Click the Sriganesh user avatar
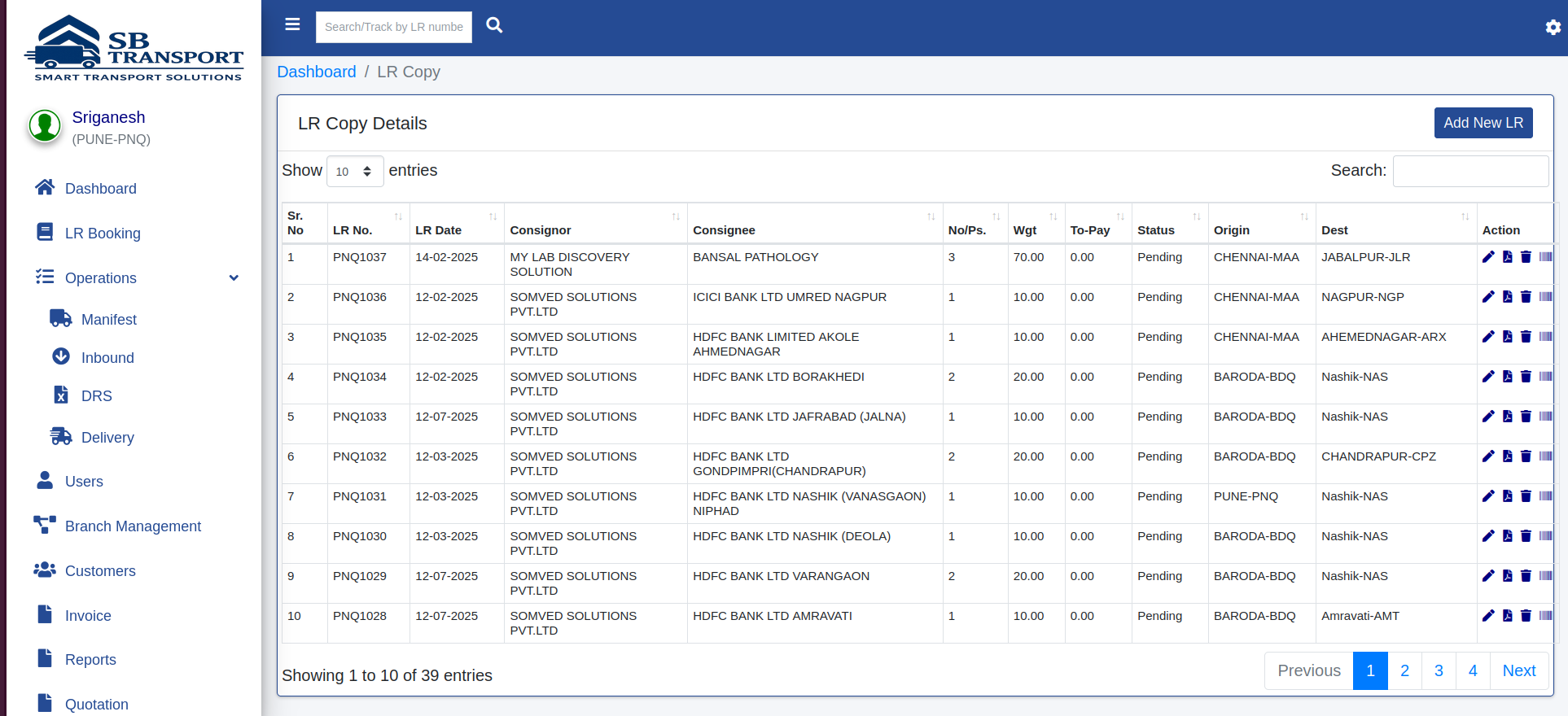The image size is (1568, 716). tap(45, 126)
